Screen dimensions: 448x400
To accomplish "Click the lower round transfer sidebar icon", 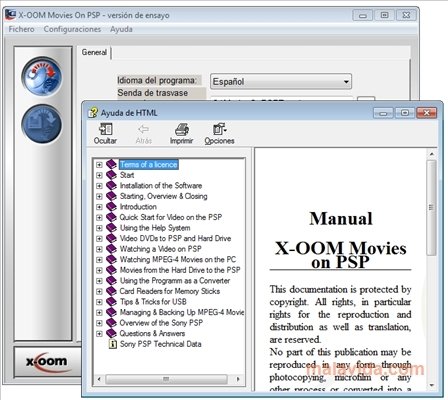I will tap(42, 124).
